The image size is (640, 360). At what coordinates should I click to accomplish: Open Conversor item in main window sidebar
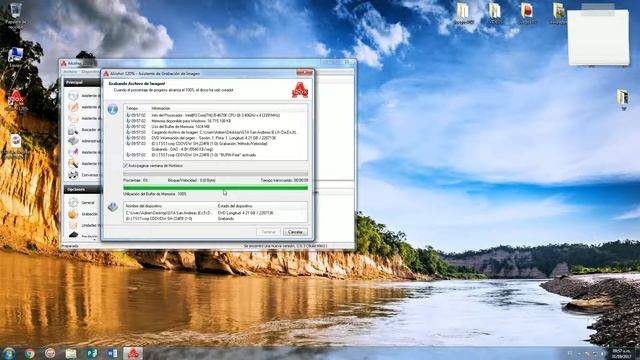point(84,175)
